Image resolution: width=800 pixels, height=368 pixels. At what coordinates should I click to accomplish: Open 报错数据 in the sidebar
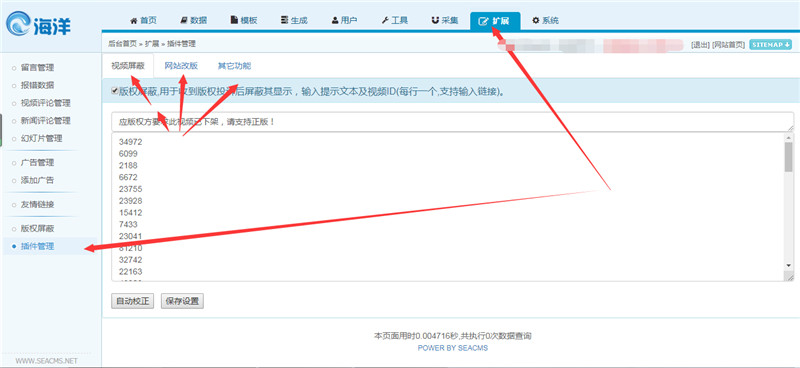[x=37, y=85]
